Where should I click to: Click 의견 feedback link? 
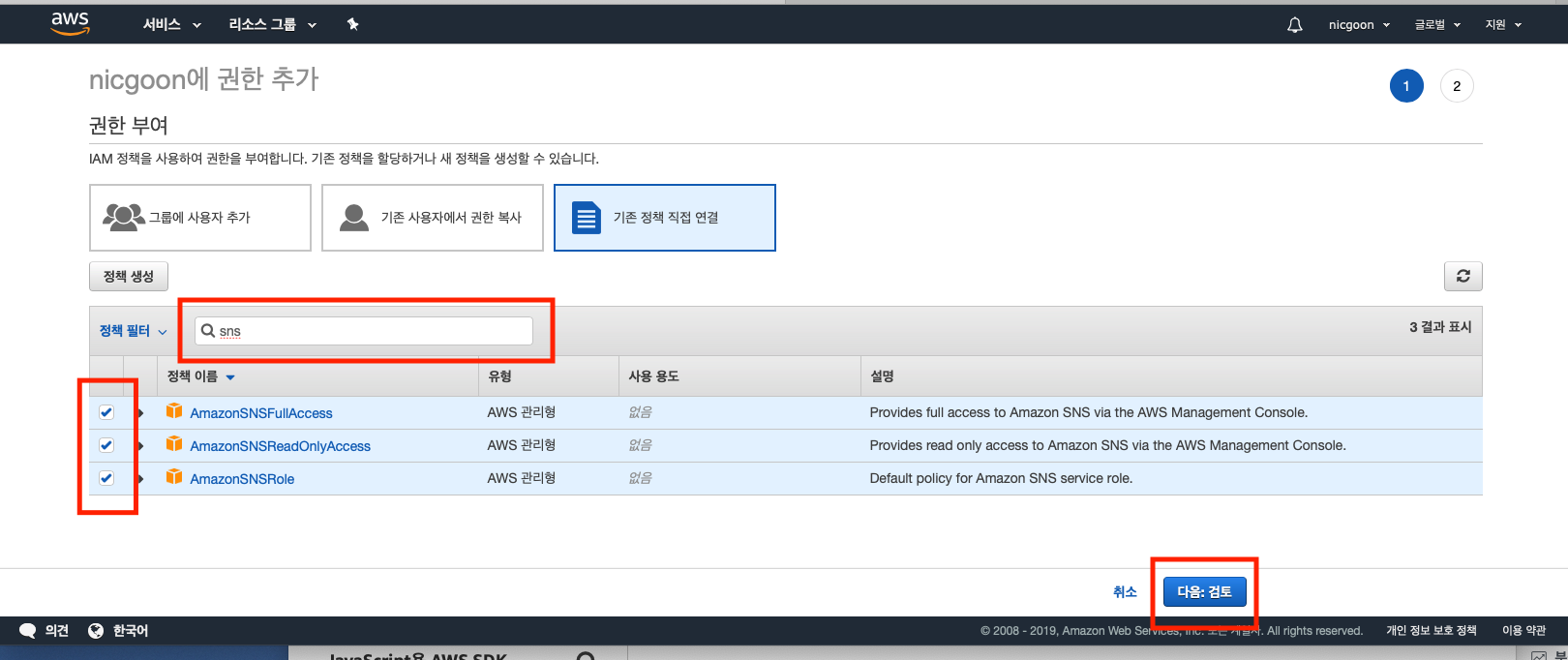click(x=57, y=631)
